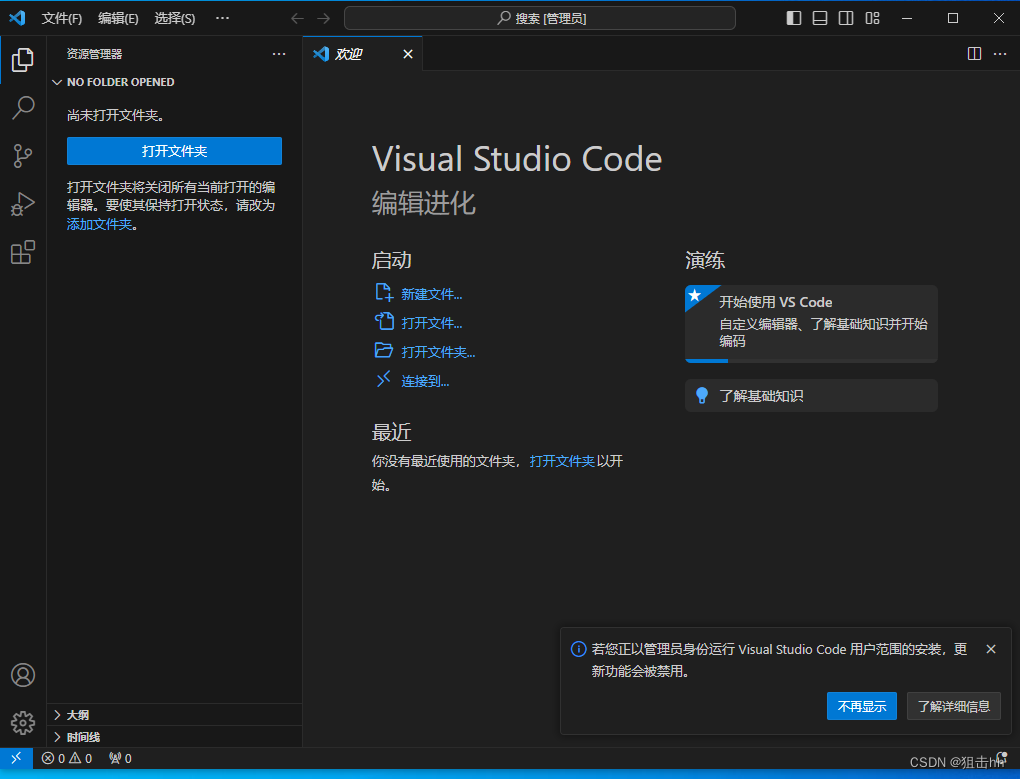Image resolution: width=1020 pixels, height=779 pixels.
Task: Split the editor to the right
Action: click(974, 53)
